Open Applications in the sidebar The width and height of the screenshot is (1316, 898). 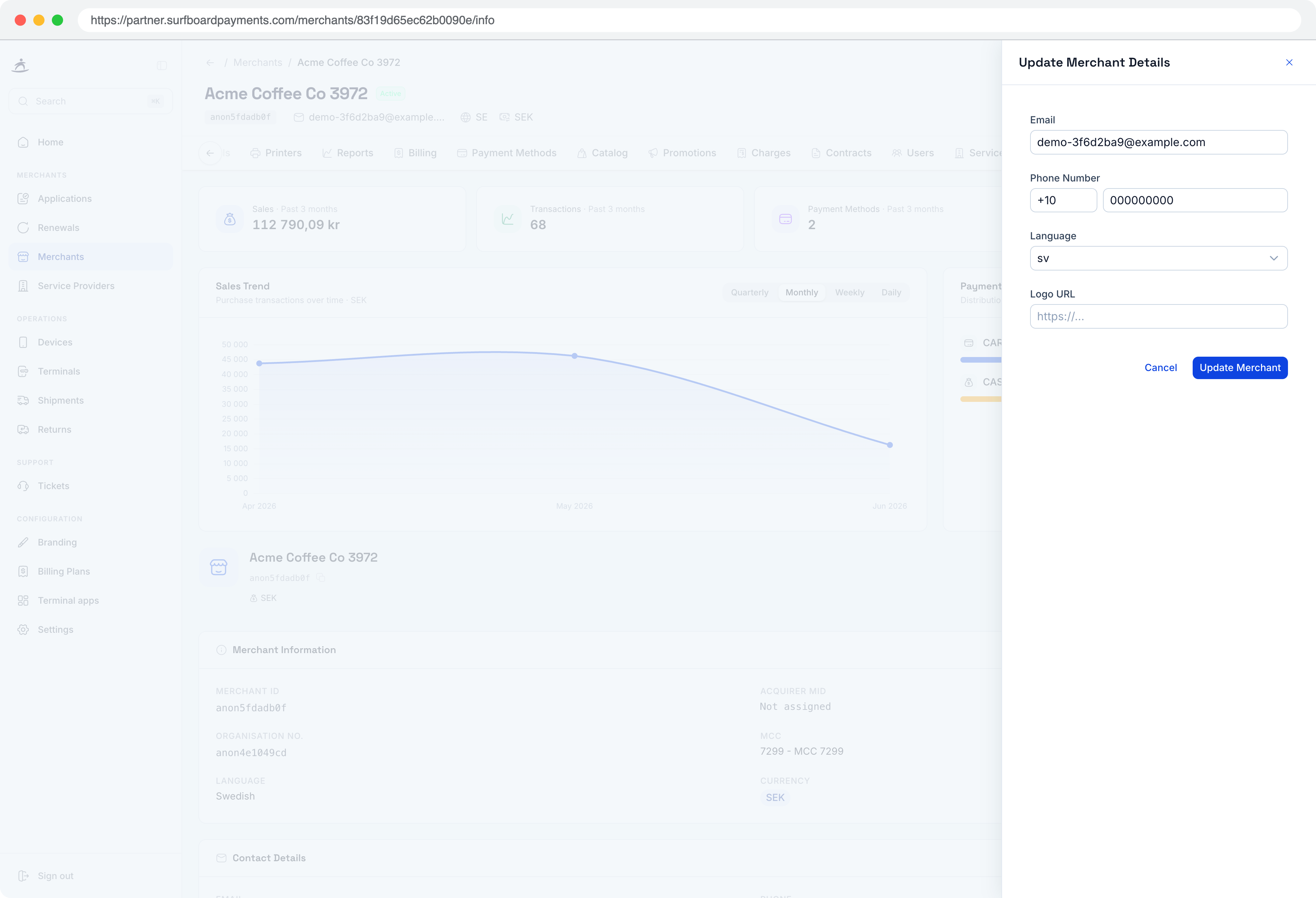coord(91,199)
